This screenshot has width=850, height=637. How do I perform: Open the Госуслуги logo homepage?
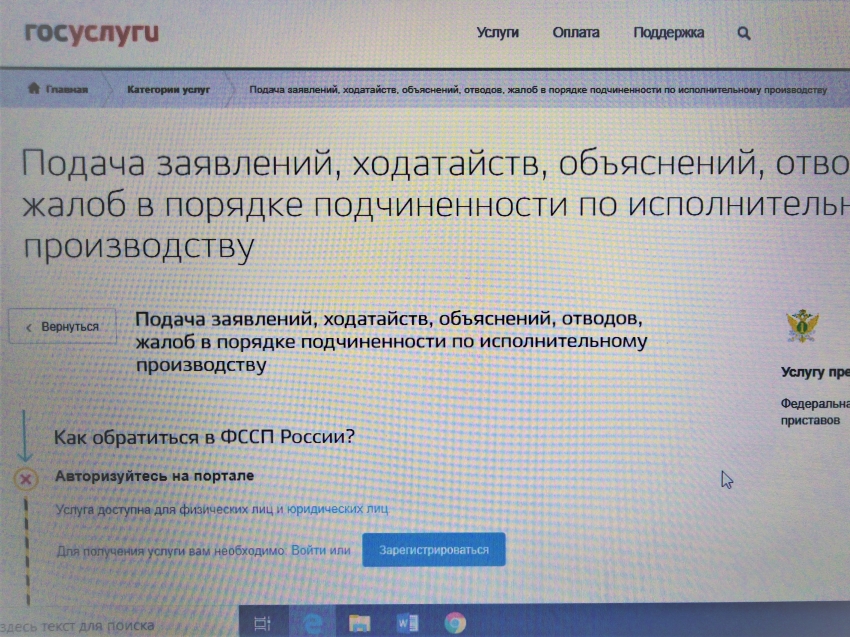point(92,33)
